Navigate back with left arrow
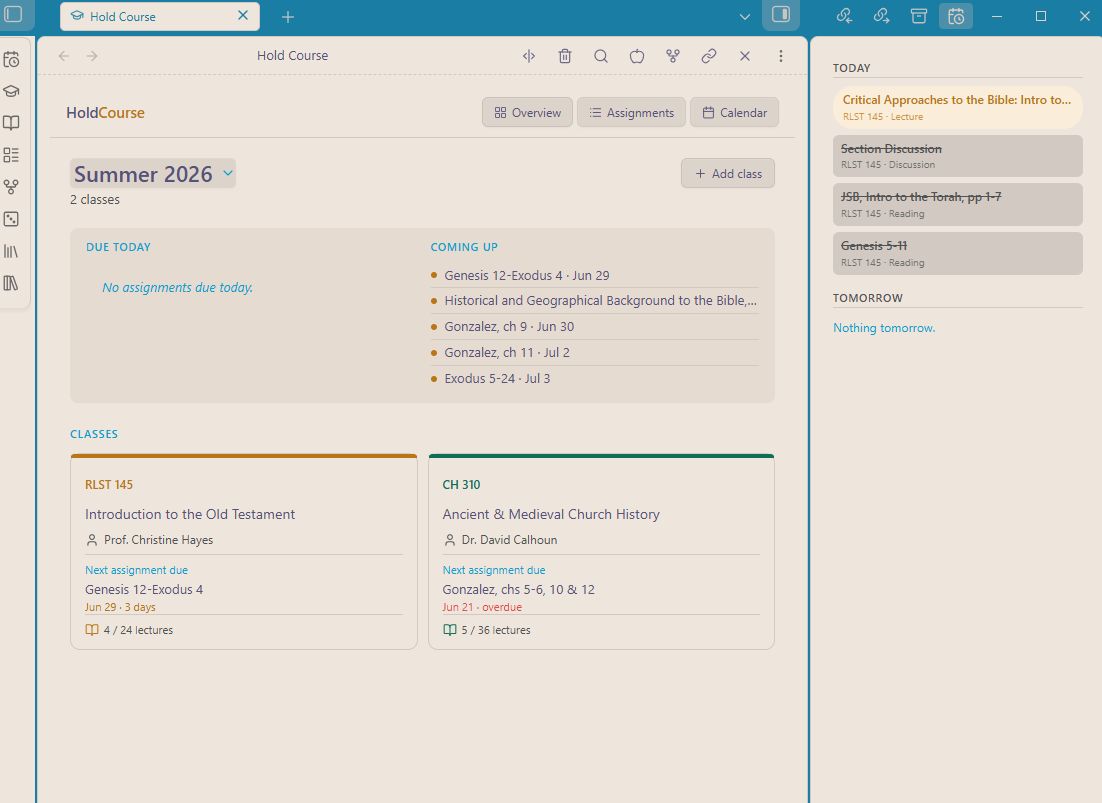The width and height of the screenshot is (1102, 803). (x=64, y=56)
